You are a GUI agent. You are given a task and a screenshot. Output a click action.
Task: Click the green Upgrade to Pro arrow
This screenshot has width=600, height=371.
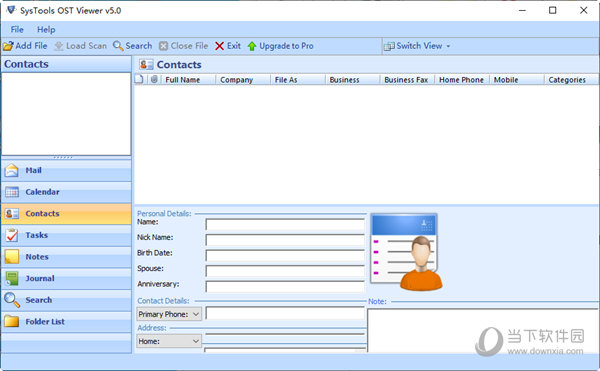[x=252, y=46]
